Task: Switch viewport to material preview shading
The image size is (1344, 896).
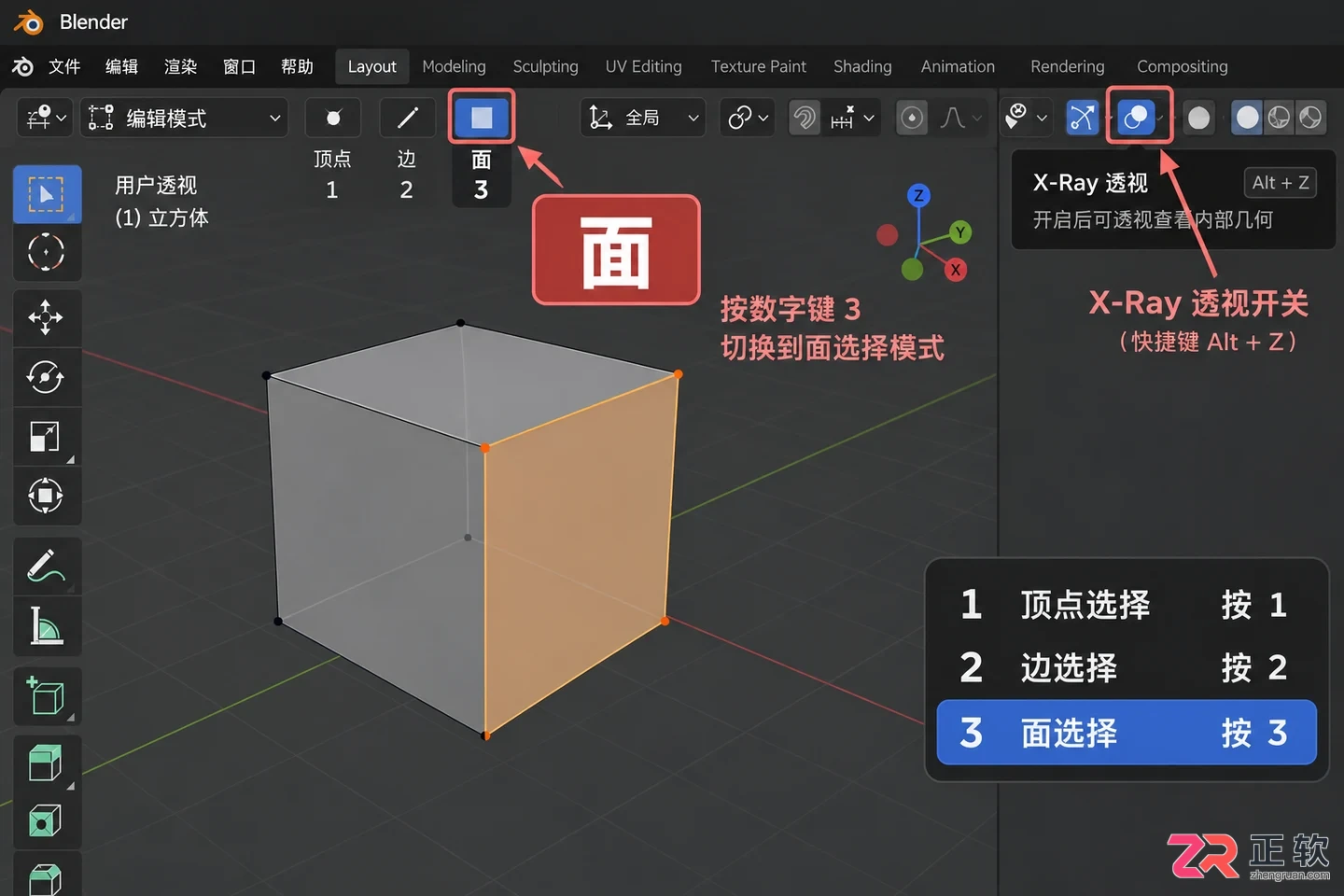Action: pyautogui.click(x=1280, y=118)
